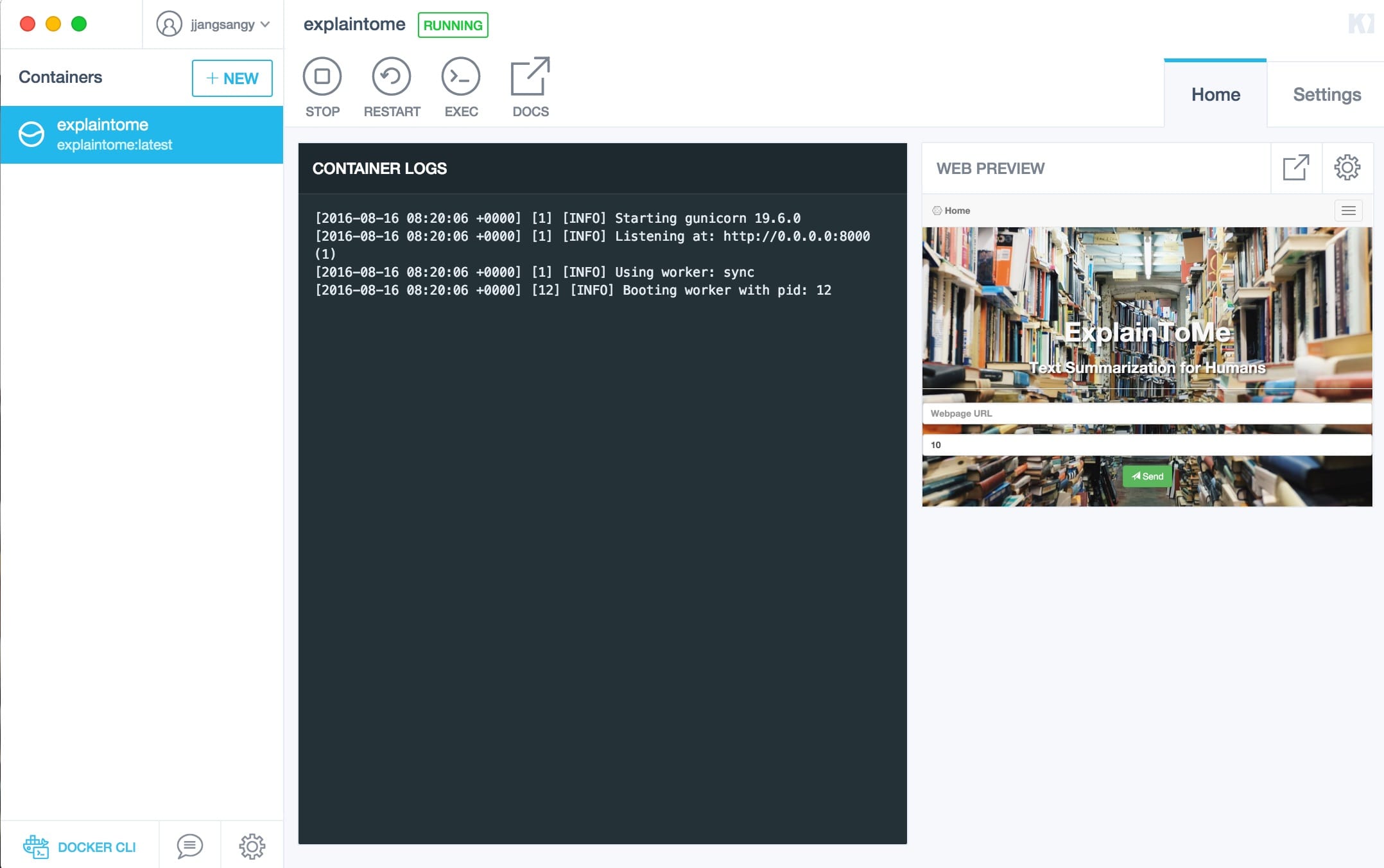Open the DOCS link icon

point(530,87)
